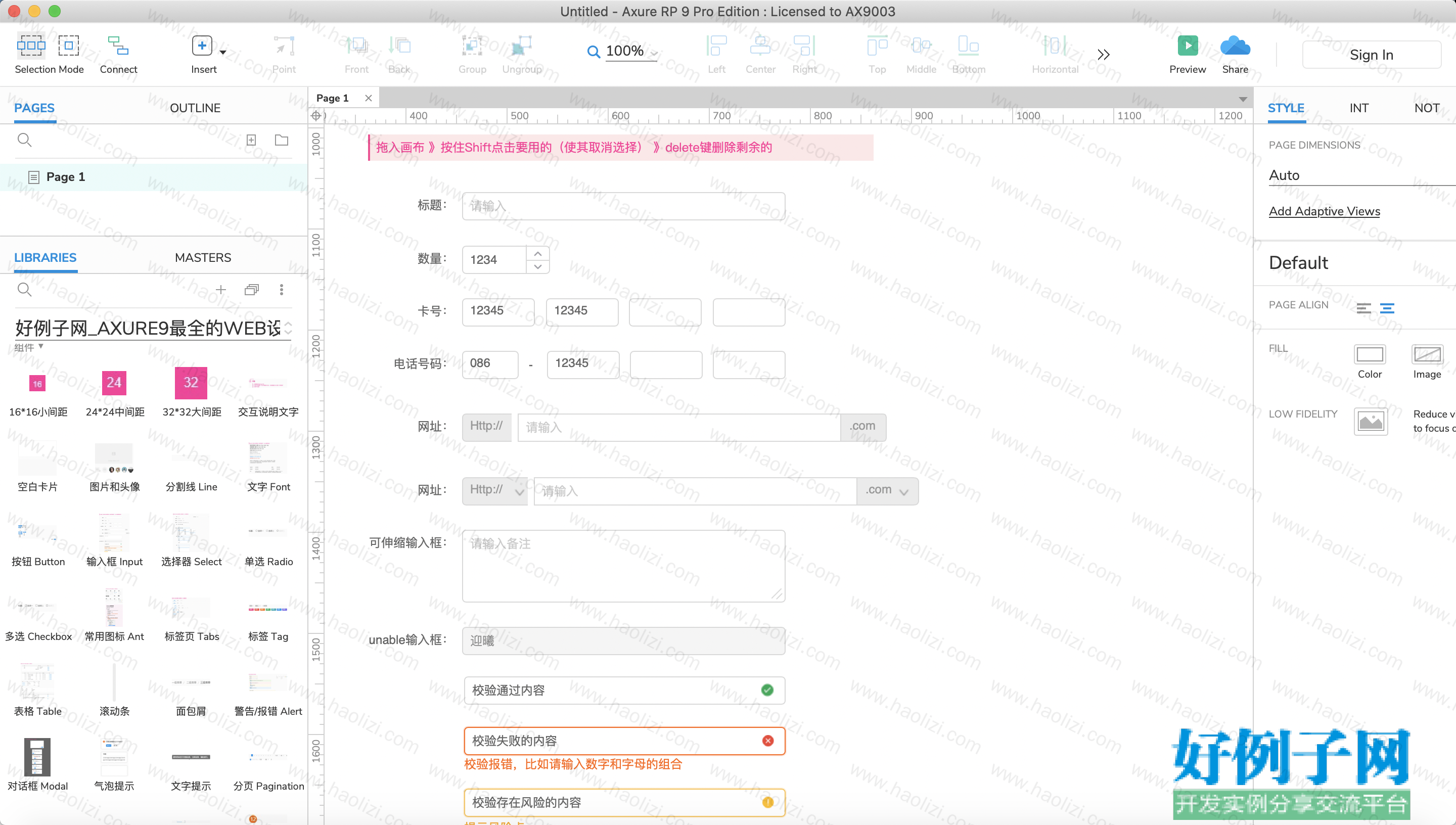Select the Connect tool
Image resolution: width=1456 pixels, height=825 pixels.
tap(118, 45)
